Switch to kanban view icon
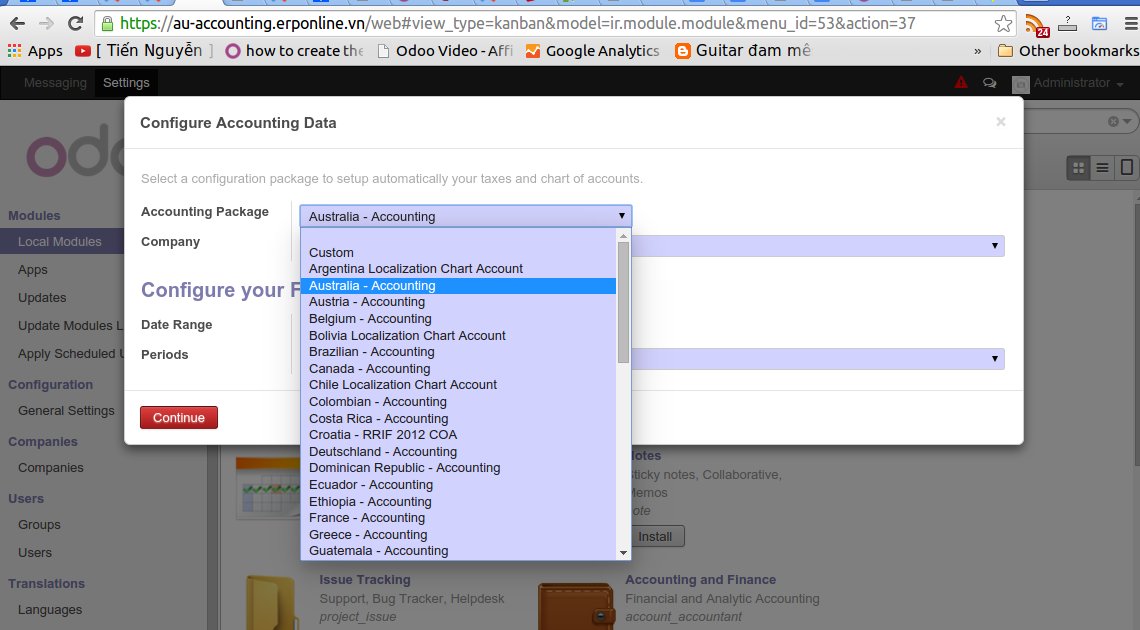The width and height of the screenshot is (1140, 630). (x=1078, y=168)
